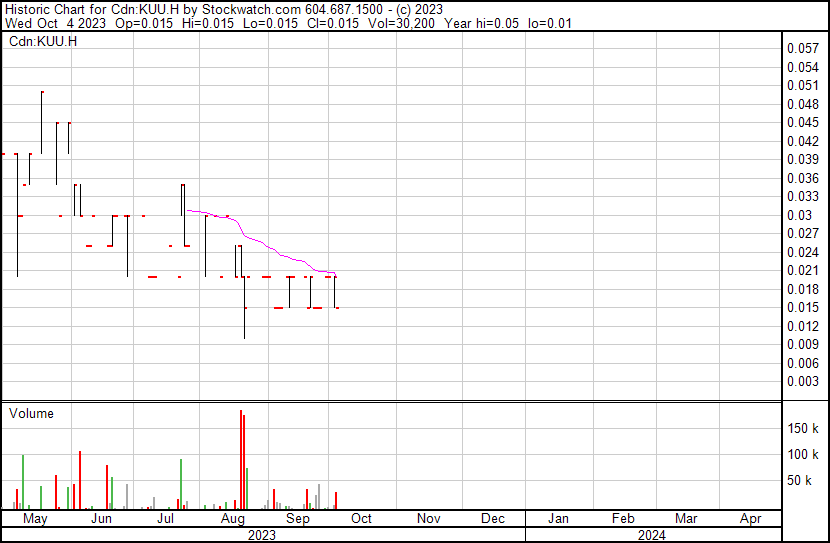Click the Volume panel label

pyautogui.click(x=31, y=413)
